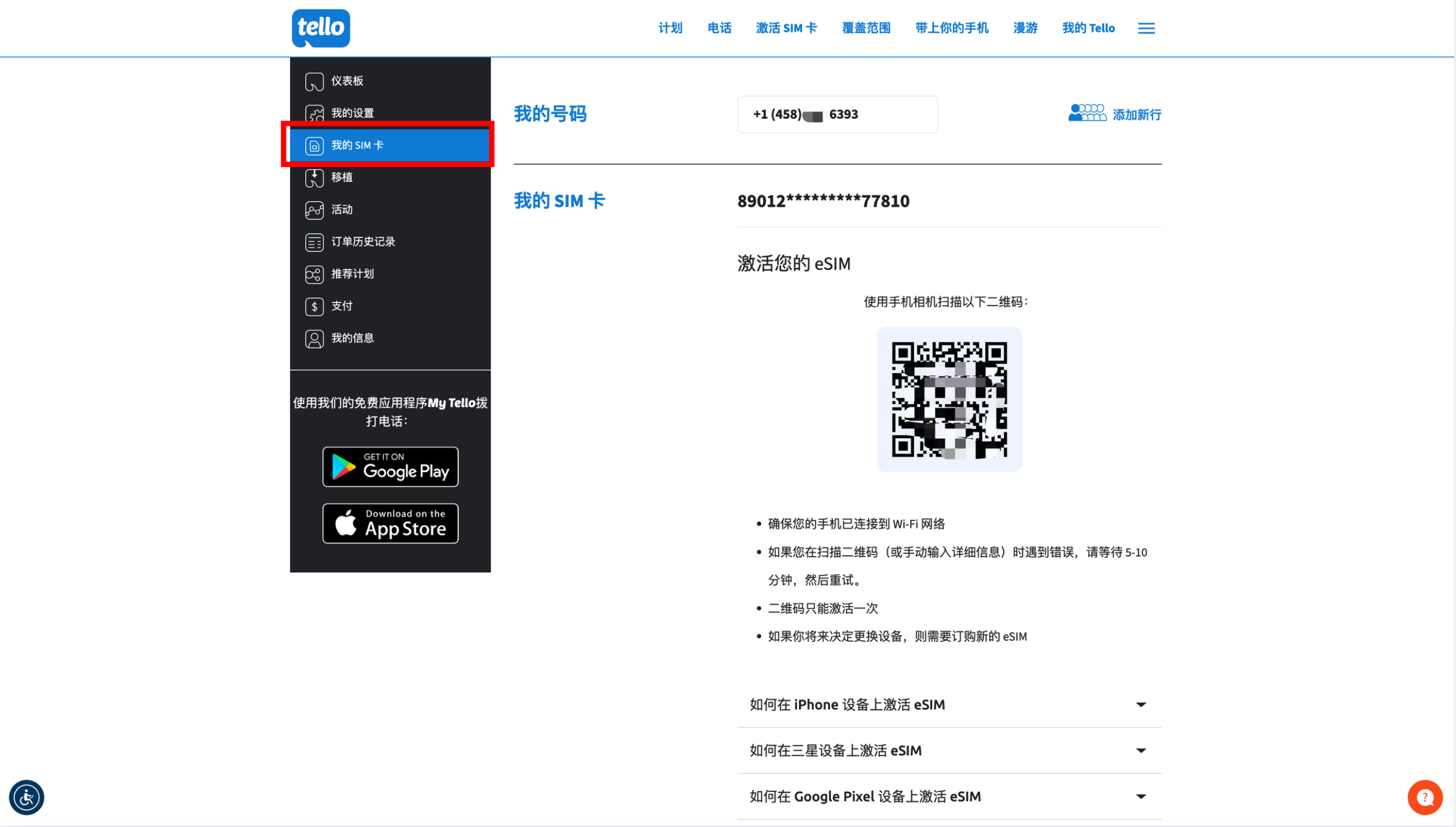This screenshot has width=1456, height=827.
Task: Select 激活 SIM 卡 in the top navigation
Action: pos(786,28)
